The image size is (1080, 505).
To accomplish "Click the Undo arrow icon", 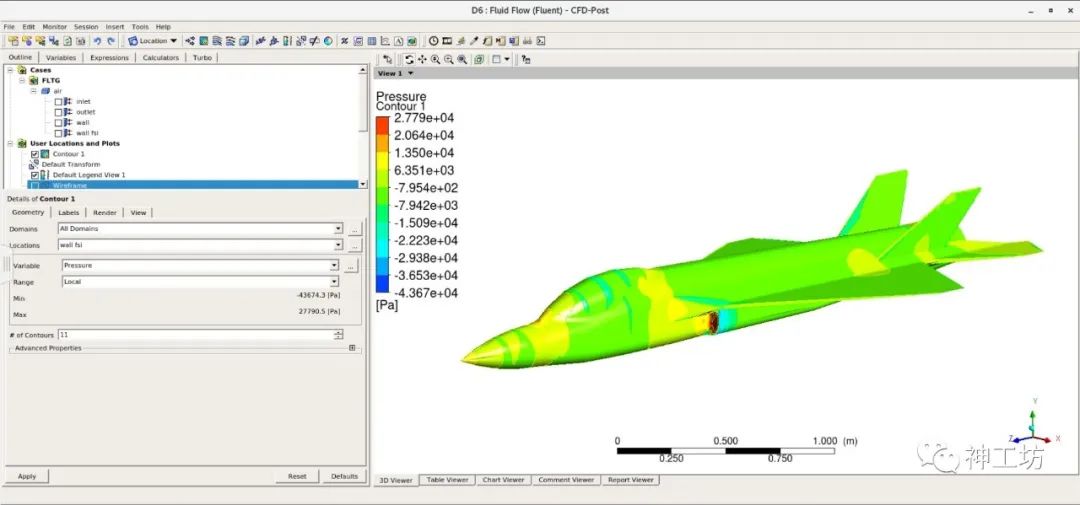I will tap(97, 41).
